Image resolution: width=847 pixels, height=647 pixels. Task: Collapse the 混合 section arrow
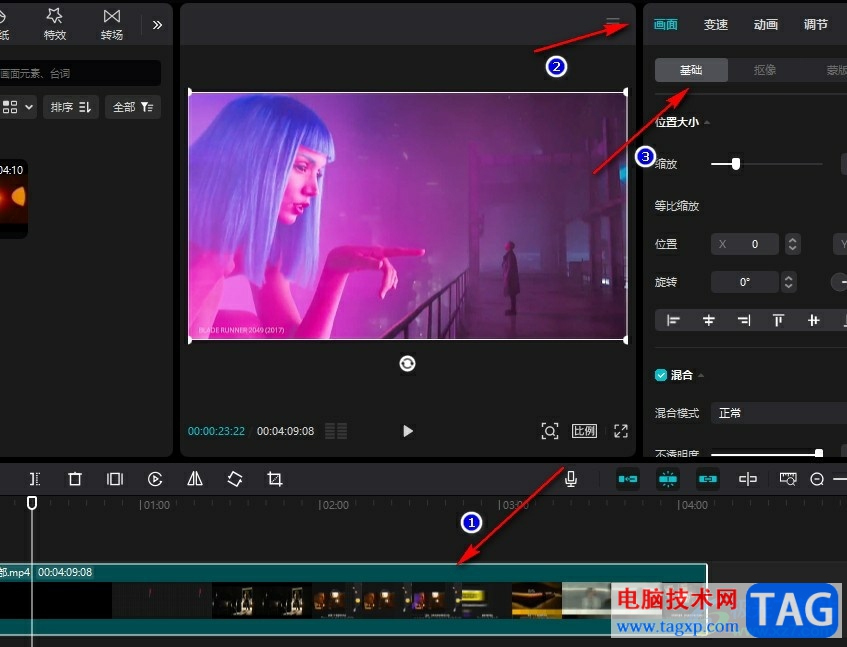pyautogui.click(x=701, y=375)
